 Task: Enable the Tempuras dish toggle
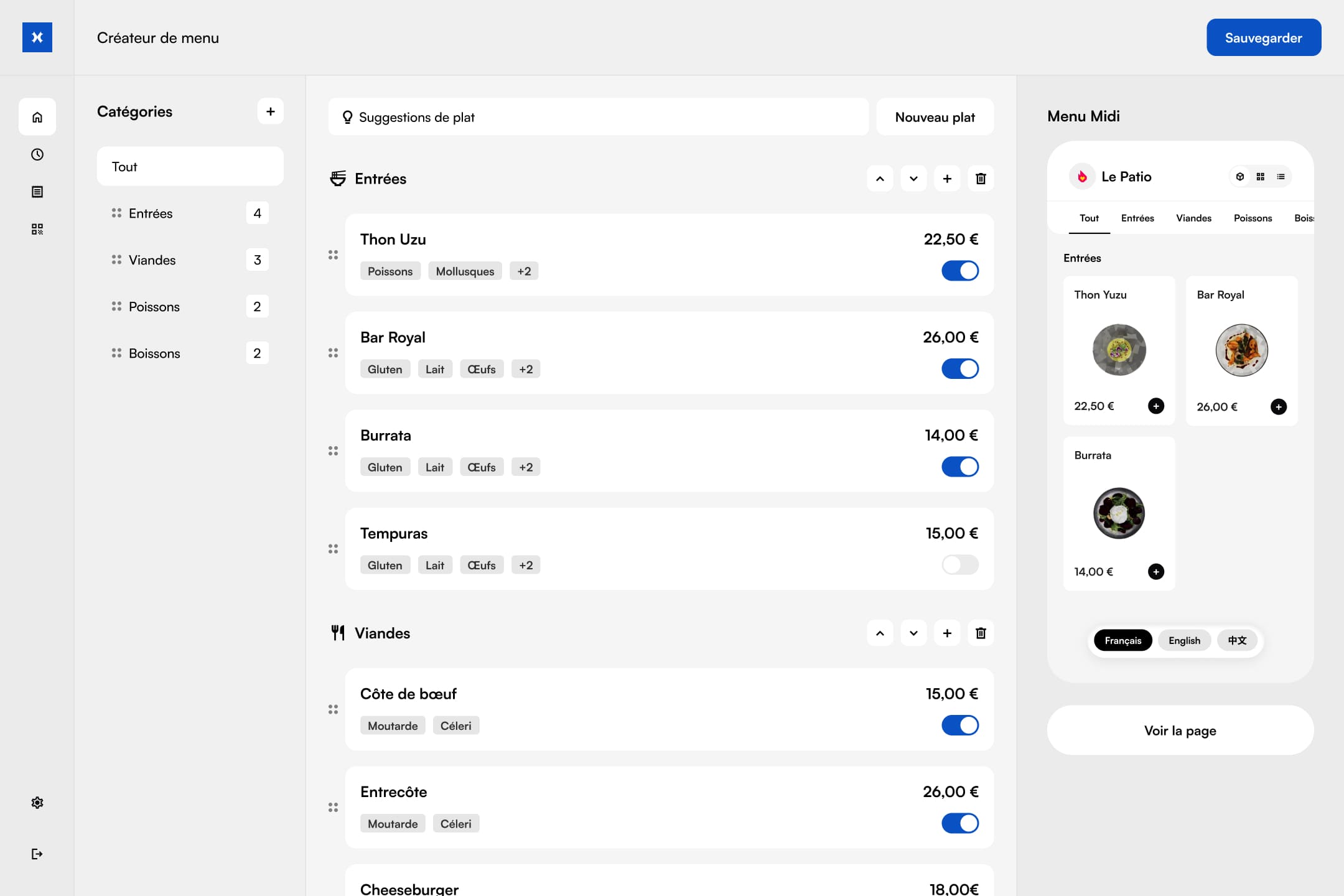[x=959, y=565]
